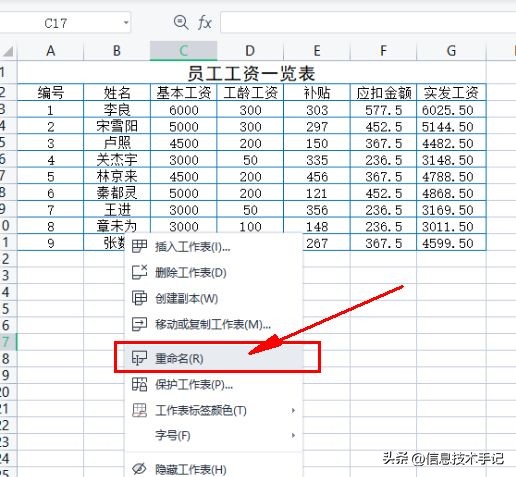Image resolution: width=516 pixels, height=477 pixels.
Task: Select column E header
Action: tap(317, 51)
